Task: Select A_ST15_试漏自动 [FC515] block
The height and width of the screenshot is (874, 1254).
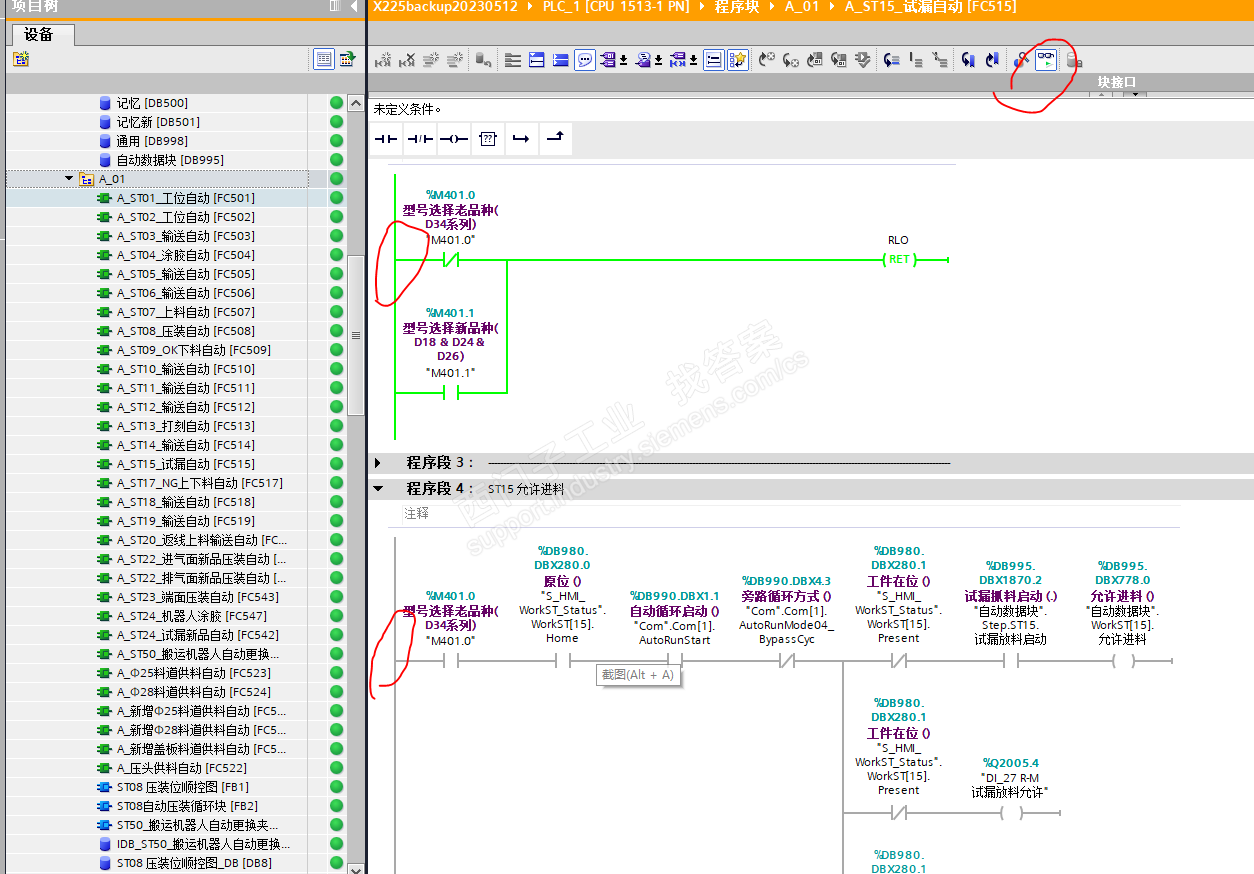Action: (185, 464)
